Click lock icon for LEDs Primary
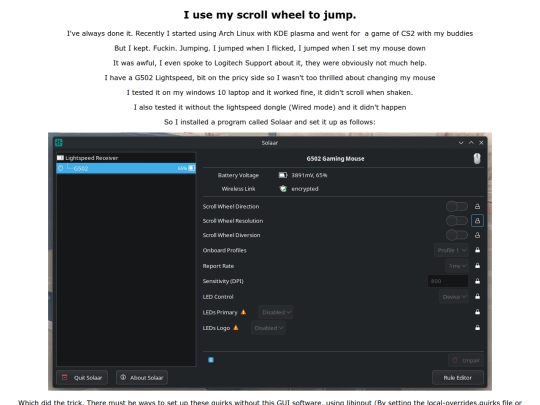Screen dimensions: 540x405 point(477,312)
